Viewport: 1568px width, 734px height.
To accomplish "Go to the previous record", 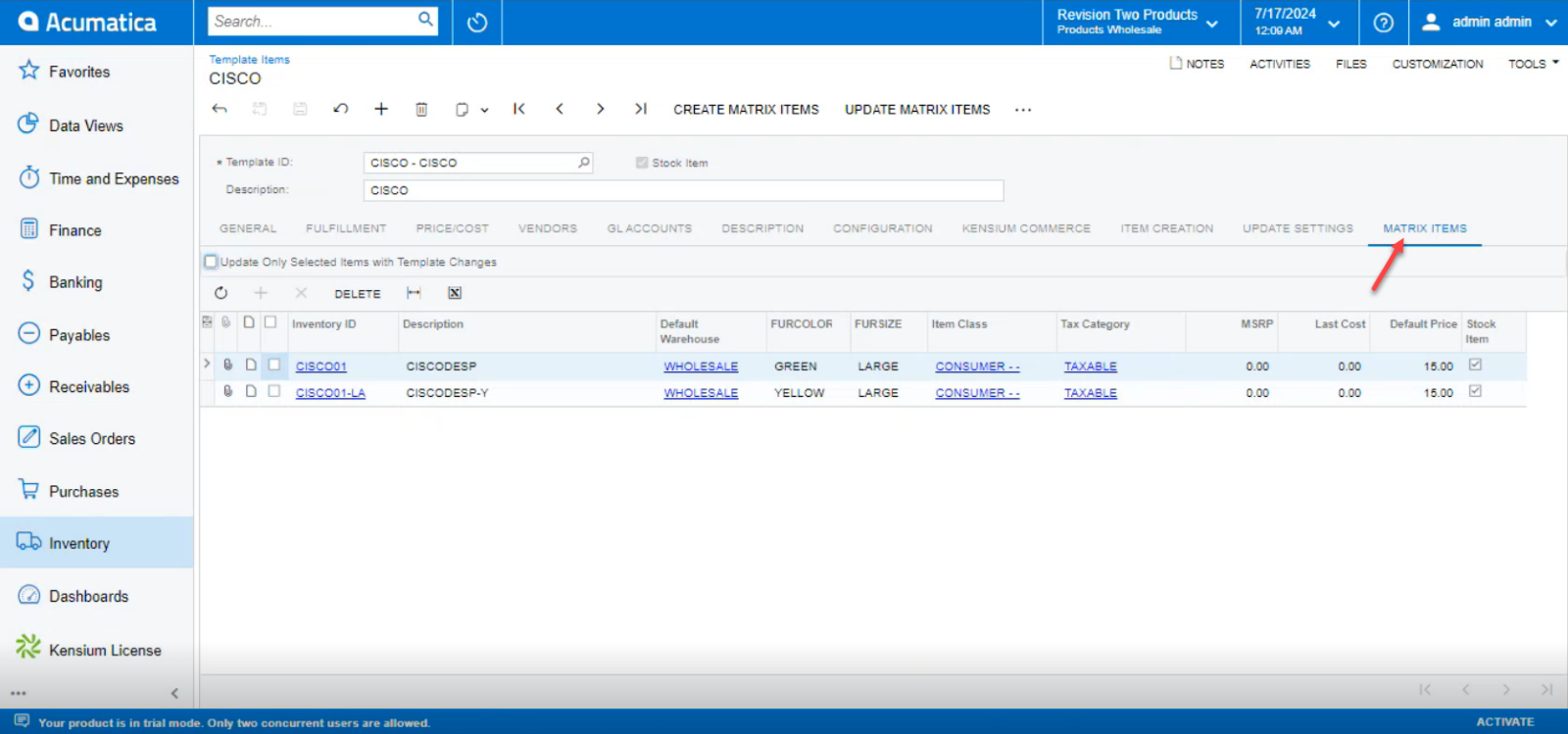I will (560, 109).
